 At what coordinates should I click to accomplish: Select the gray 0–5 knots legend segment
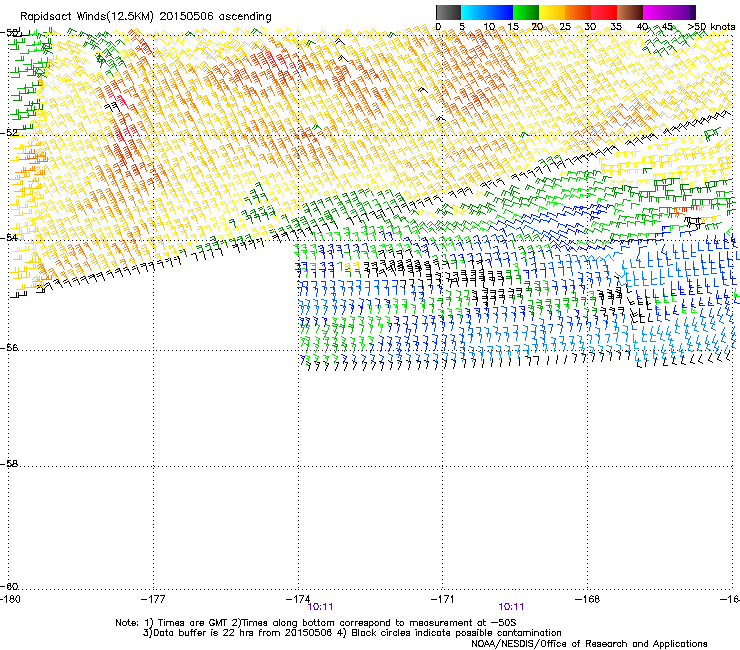click(448, 12)
